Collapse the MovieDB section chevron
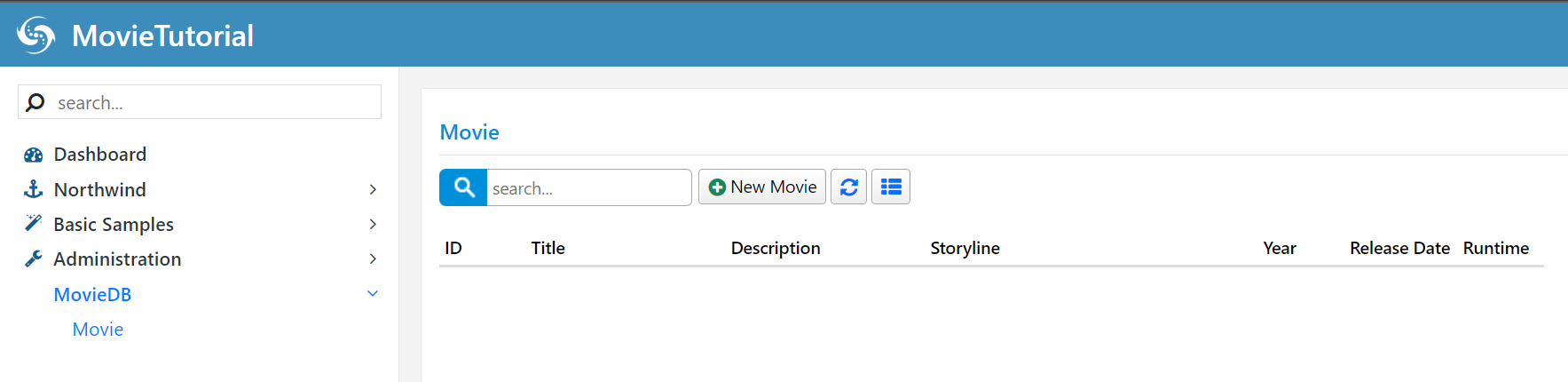The width and height of the screenshot is (1568, 382). pyautogui.click(x=373, y=294)
